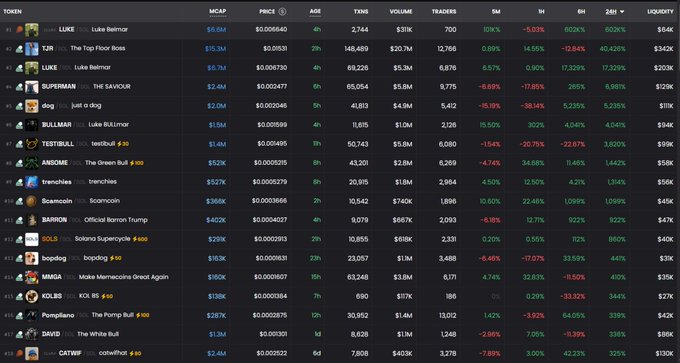Open the BARRON Official Barron Trump token
Screen dimensions: 680x363
95,220
